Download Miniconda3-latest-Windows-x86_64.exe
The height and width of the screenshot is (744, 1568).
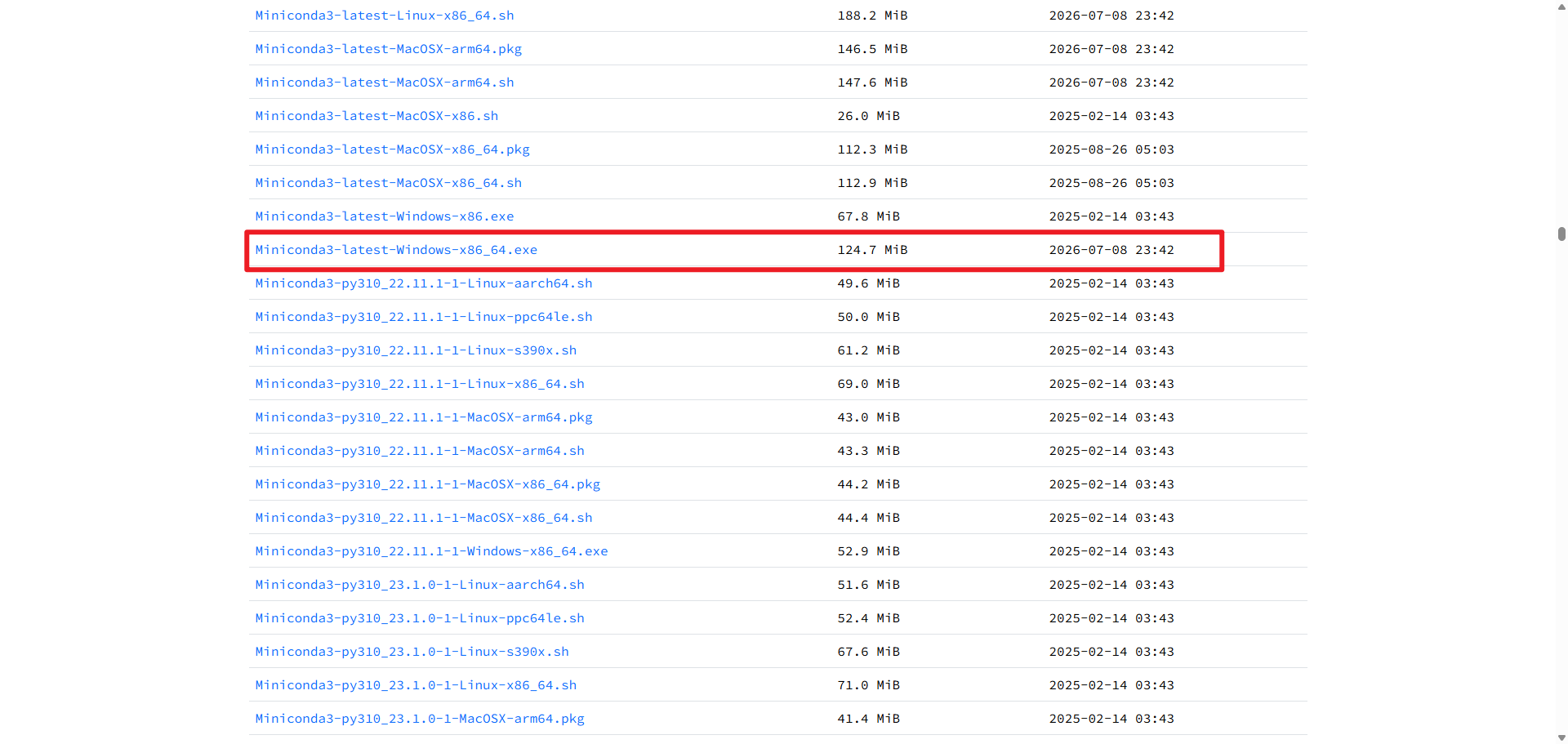point(396,250)
